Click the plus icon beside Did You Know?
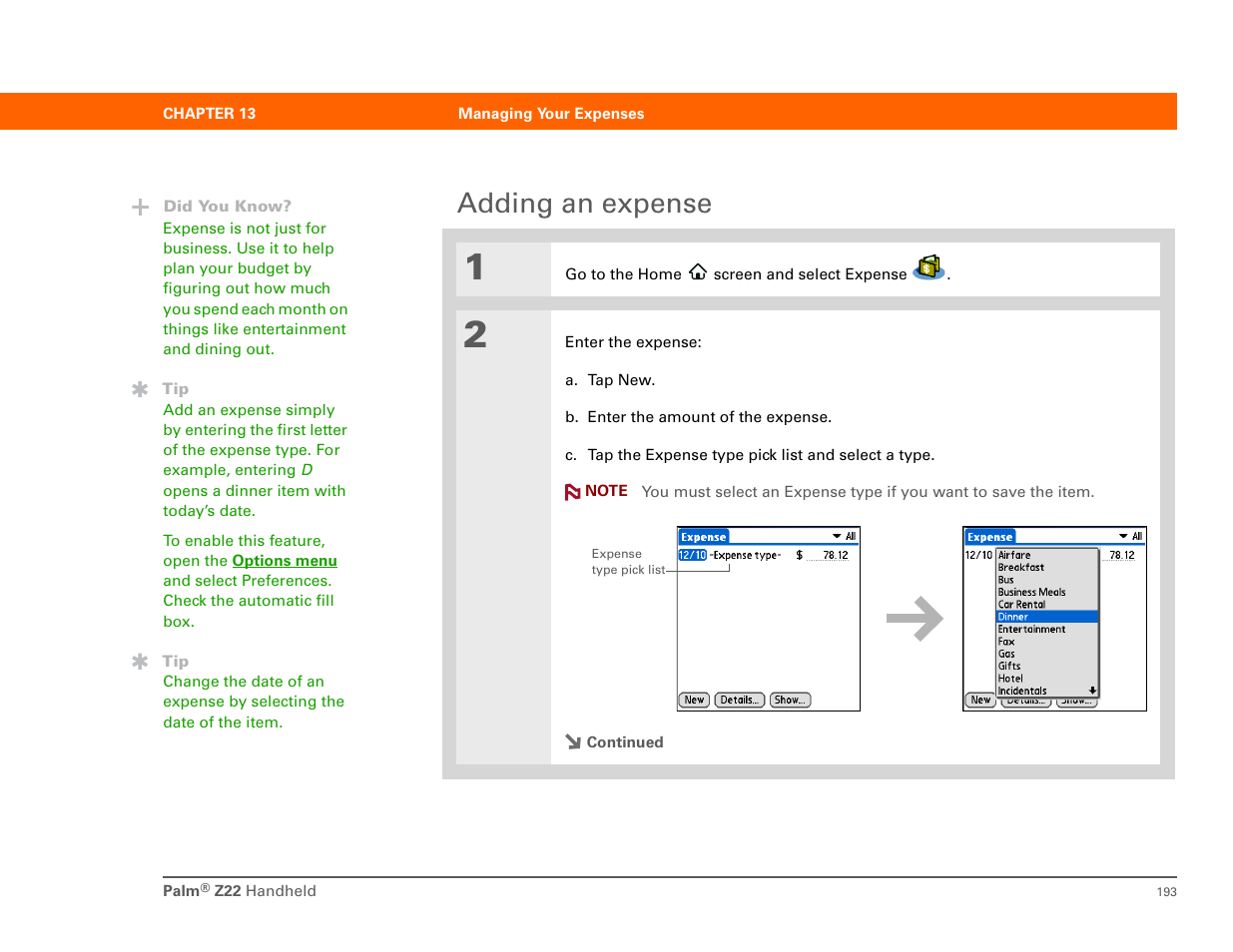This screenshot has height=952, width=1233. tap(141, 208)
